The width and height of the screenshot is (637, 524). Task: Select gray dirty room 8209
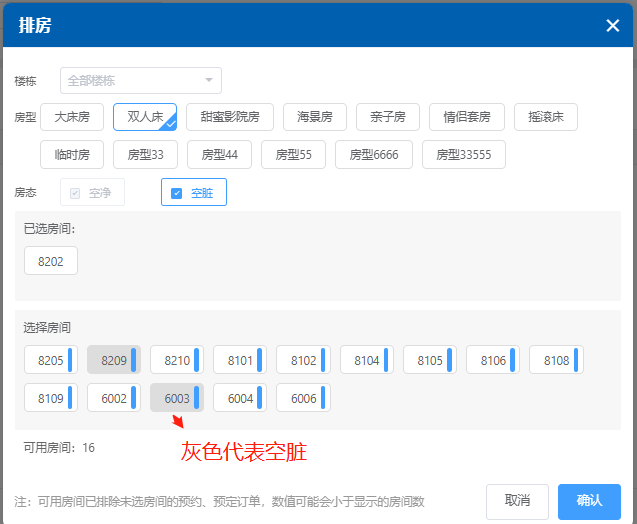114,360
